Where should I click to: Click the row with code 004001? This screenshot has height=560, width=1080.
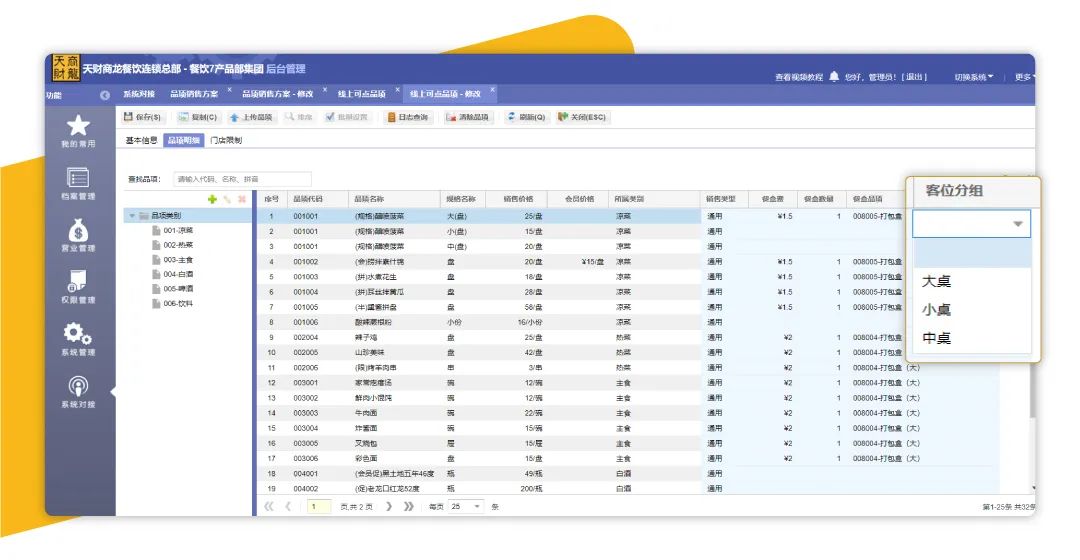click(628, 474)
